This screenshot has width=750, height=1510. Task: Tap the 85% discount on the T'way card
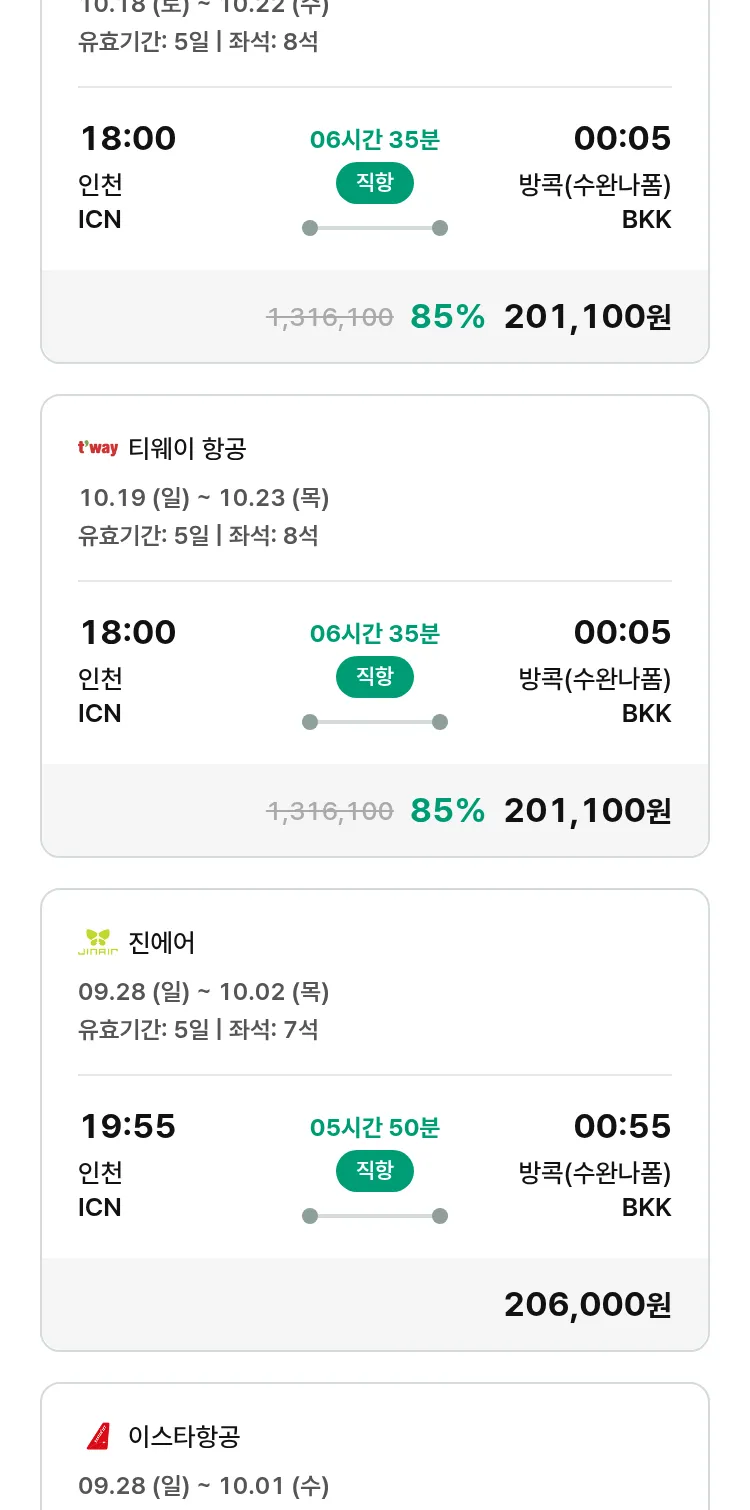coord(447,810)
